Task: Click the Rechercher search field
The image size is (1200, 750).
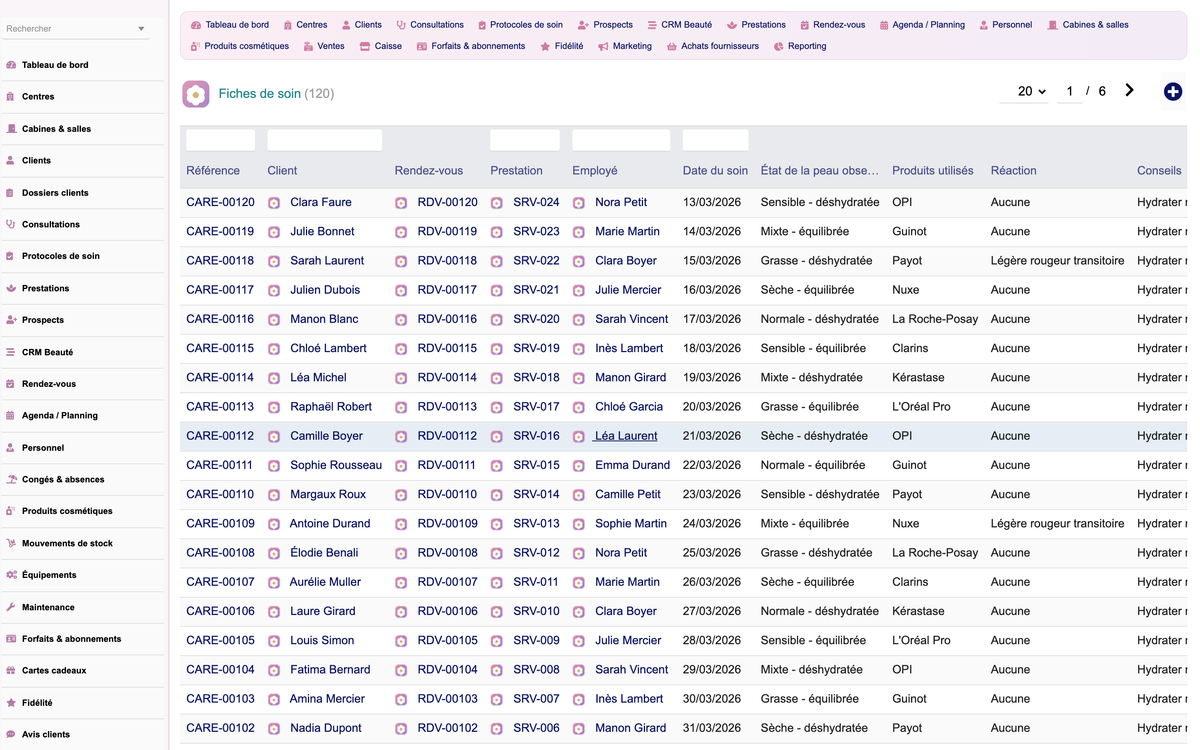Action: tap(68, 29)
